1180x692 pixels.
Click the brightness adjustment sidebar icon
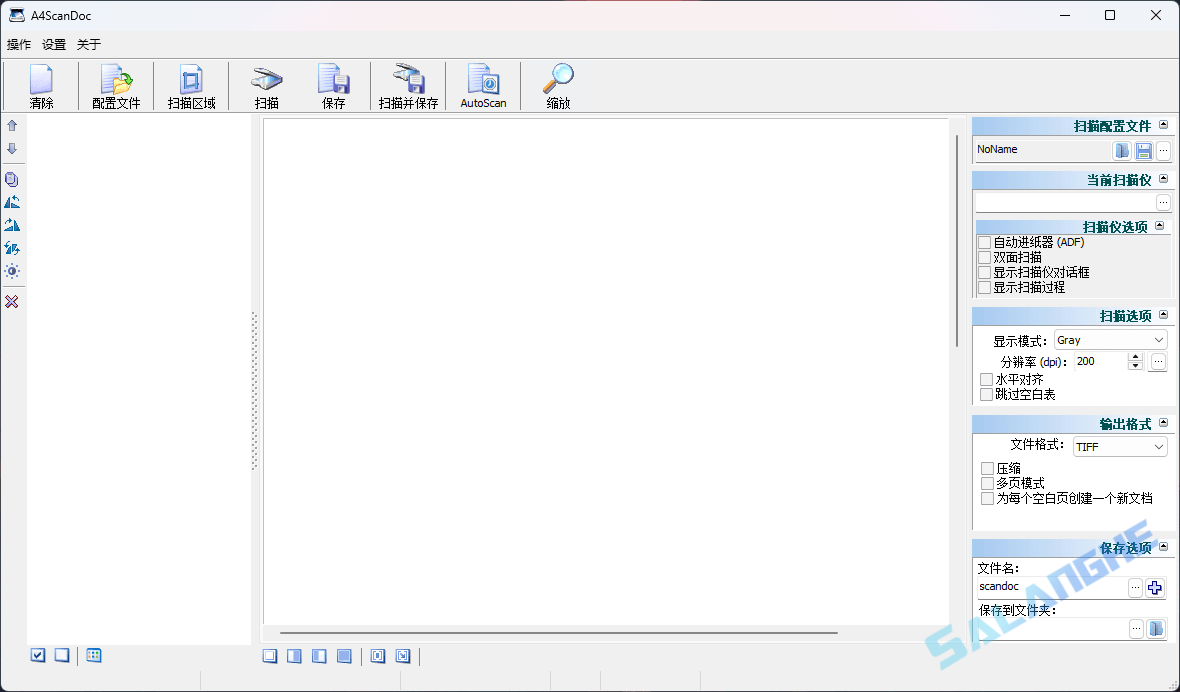(x=13, y=271)
